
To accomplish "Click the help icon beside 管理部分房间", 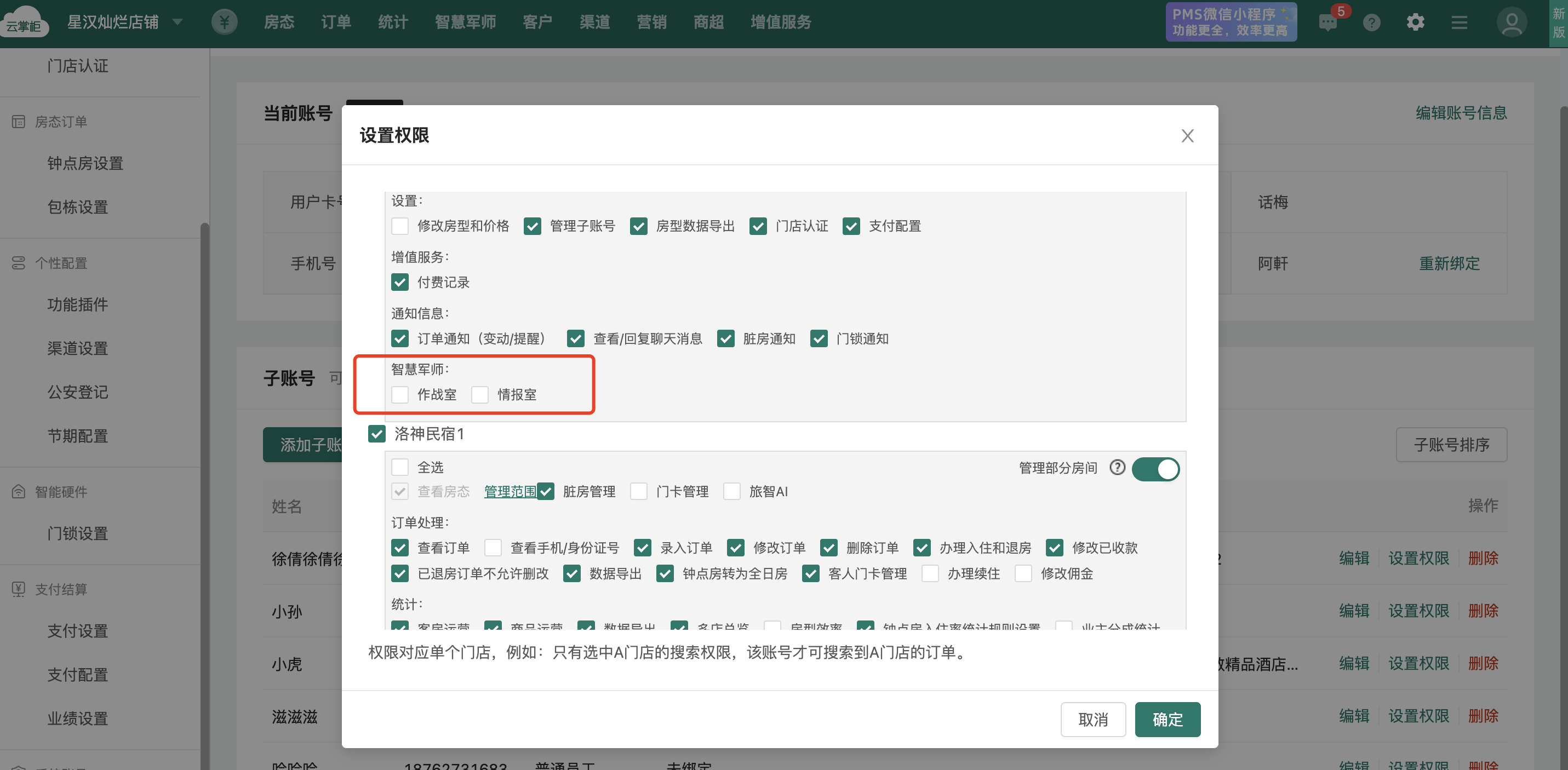I will [1117, 468].
